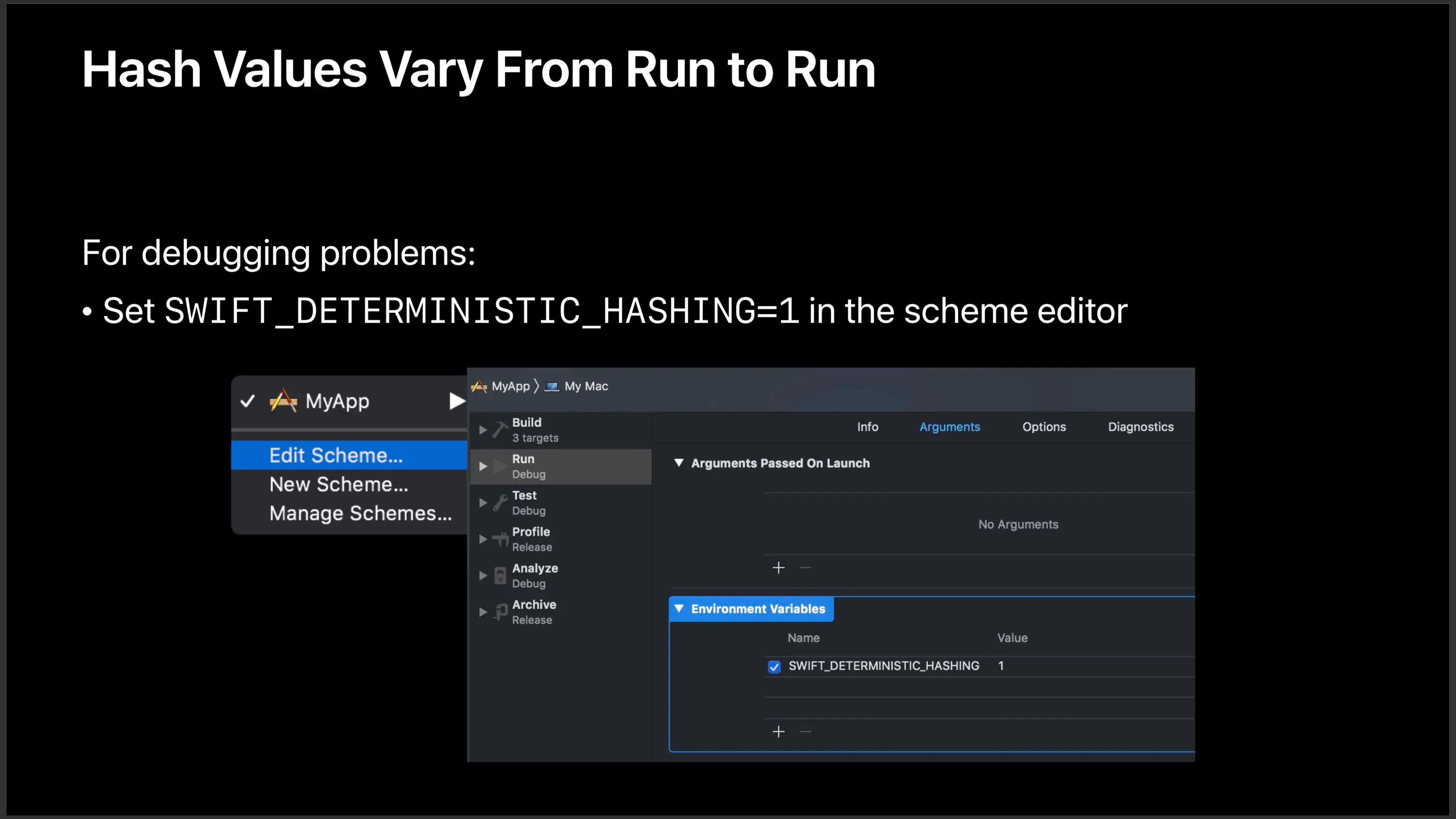Add an environment variable with plus button
This screenshot has height=819, width=1456.
click(778, 732)
